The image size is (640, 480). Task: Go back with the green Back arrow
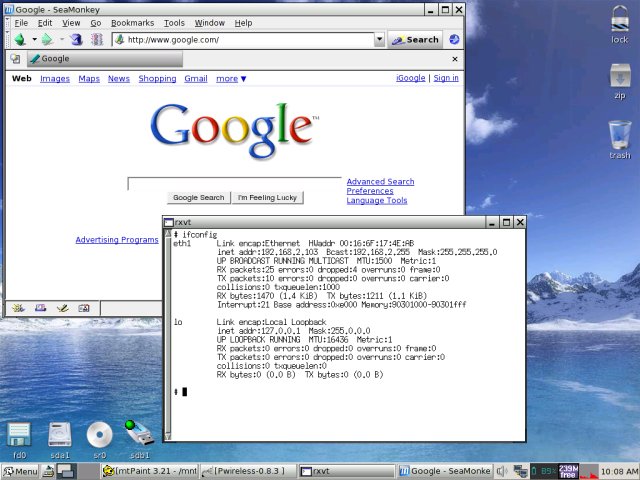point(20,40)
